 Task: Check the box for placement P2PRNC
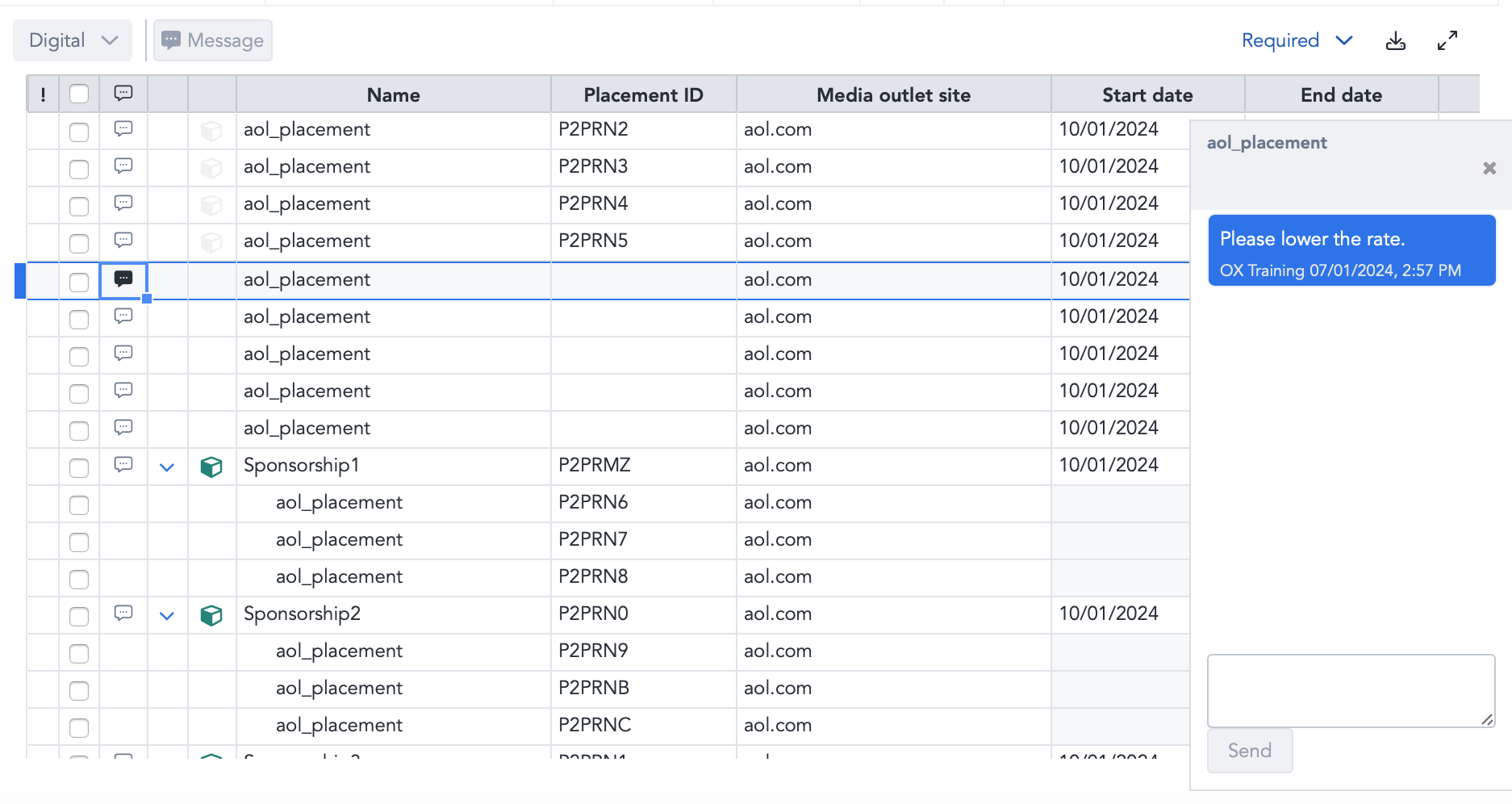point(79,727)
